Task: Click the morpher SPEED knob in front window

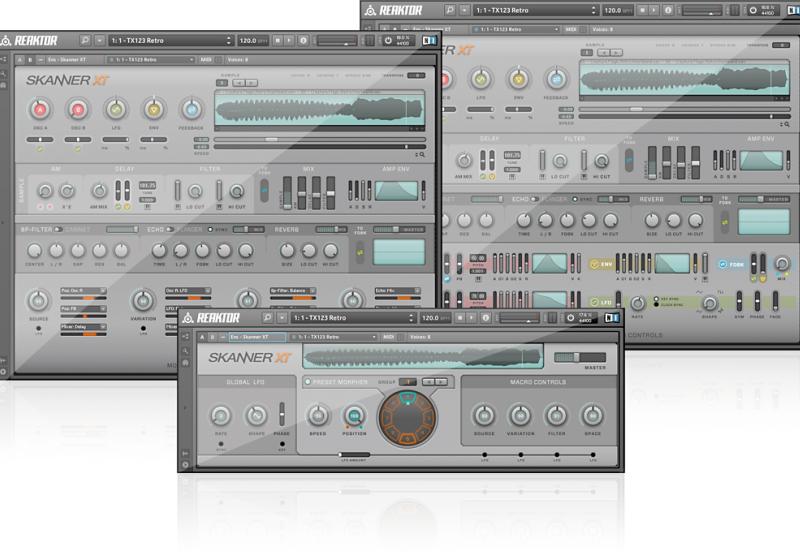Action: pos(318,416)
